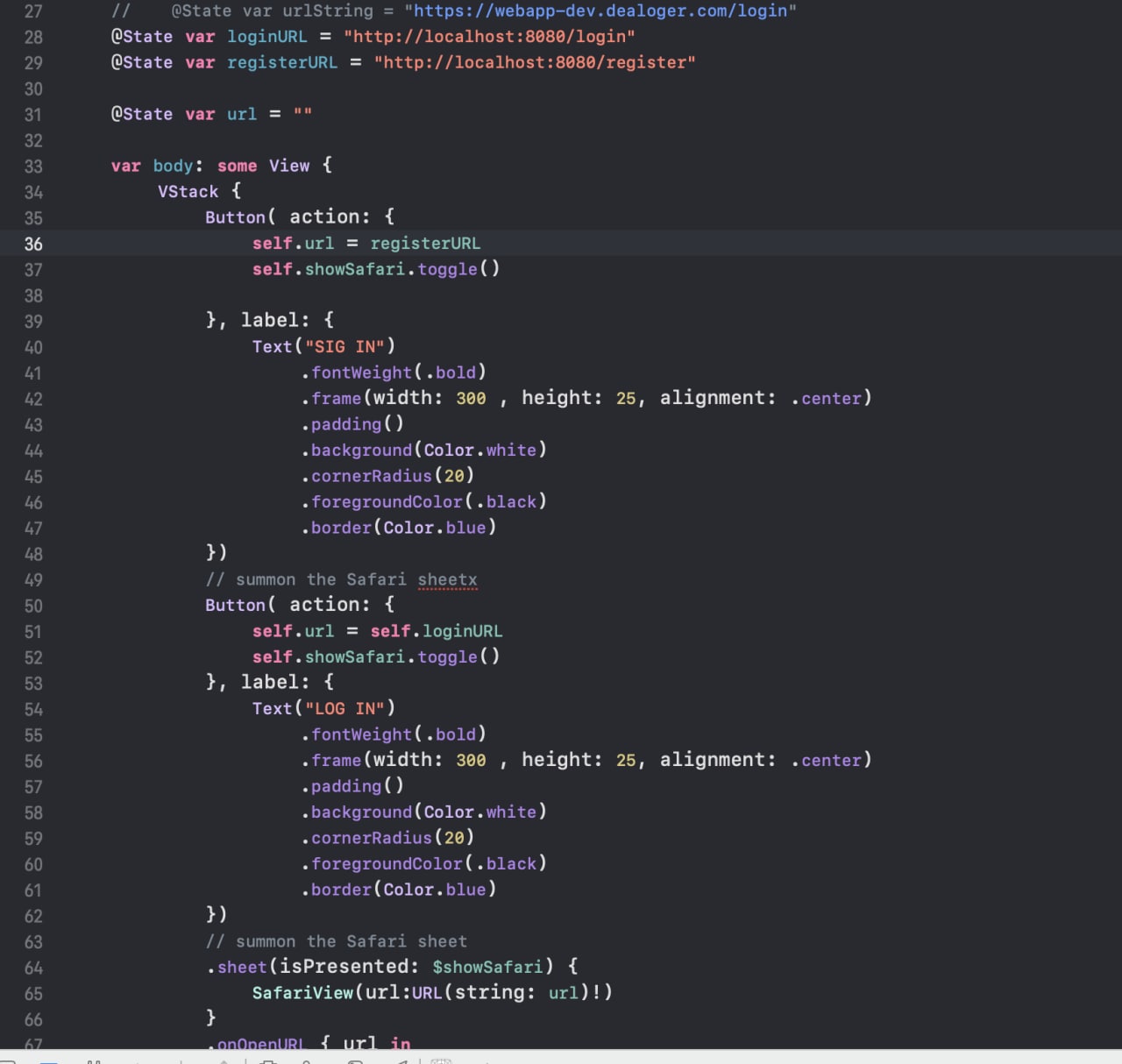The image size is (1122, 1064).
Task: Click $showSafari on line 64
Action: [x=487, y=967]
